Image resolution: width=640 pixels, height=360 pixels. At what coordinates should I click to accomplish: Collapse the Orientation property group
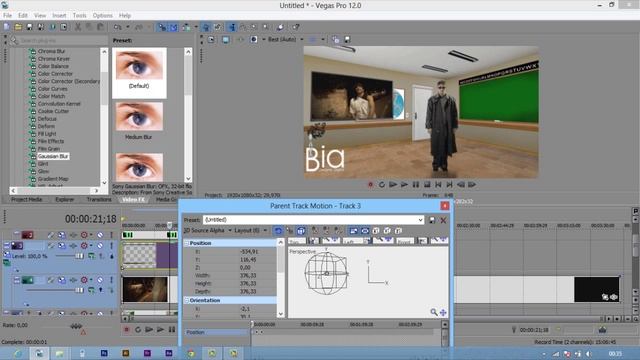click(187, 300)
